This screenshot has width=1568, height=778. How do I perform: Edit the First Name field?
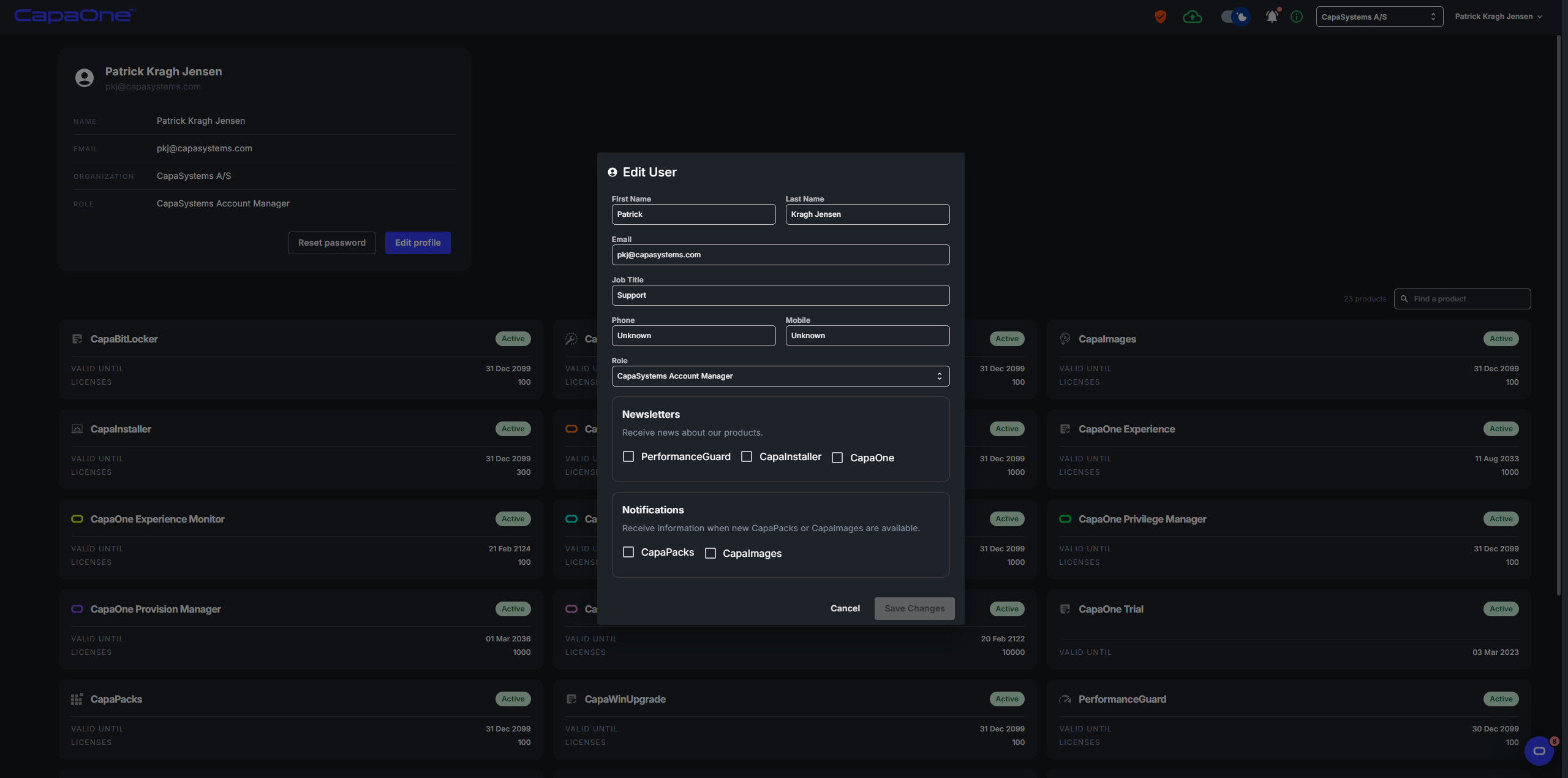pos(693,214)
